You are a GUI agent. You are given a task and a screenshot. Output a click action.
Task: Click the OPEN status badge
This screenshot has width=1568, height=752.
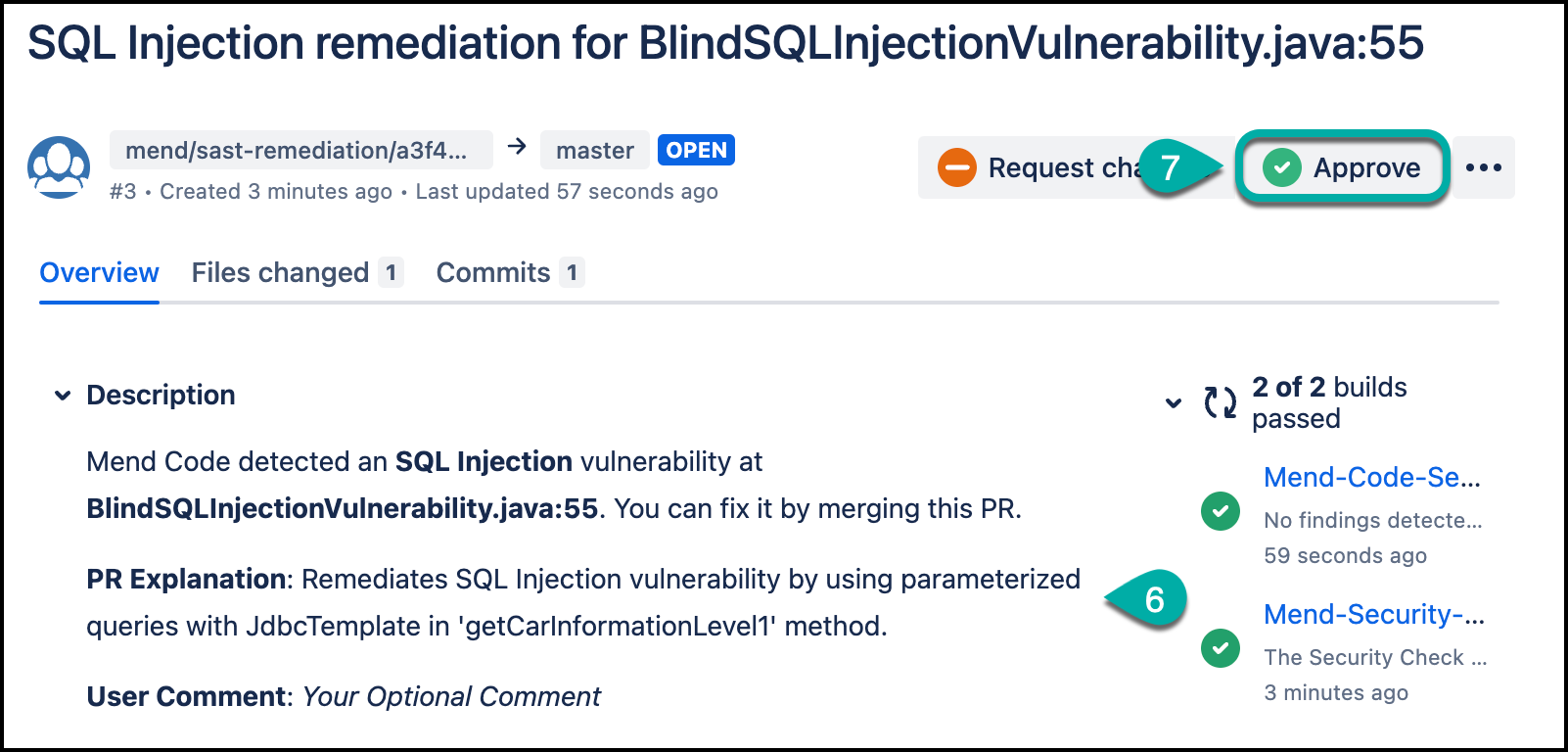[696, 150]
